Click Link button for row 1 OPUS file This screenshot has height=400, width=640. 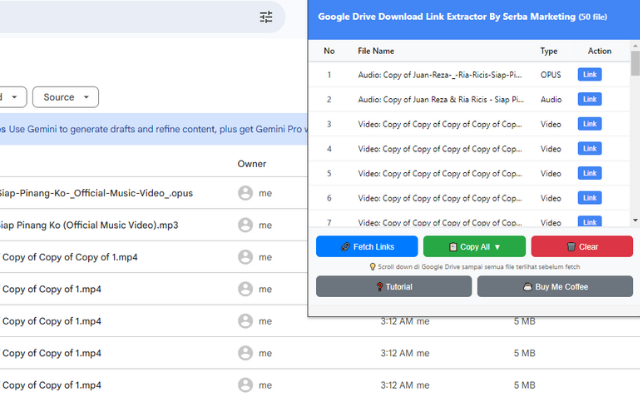589,74
